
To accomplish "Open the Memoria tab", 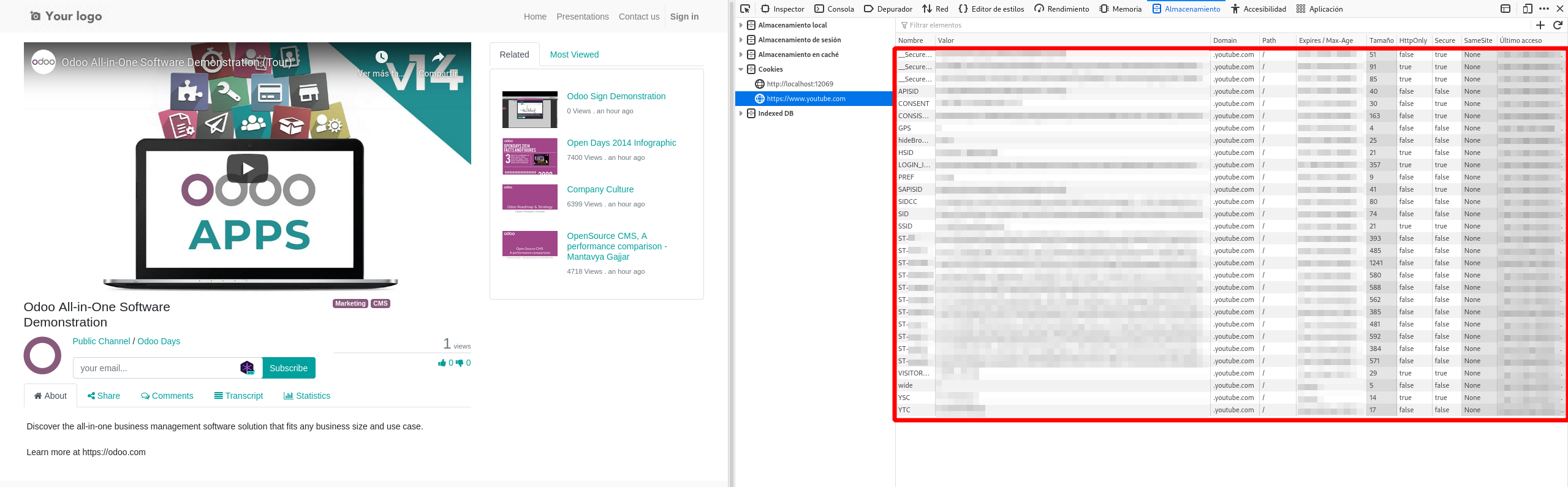I will (1121, 9).
